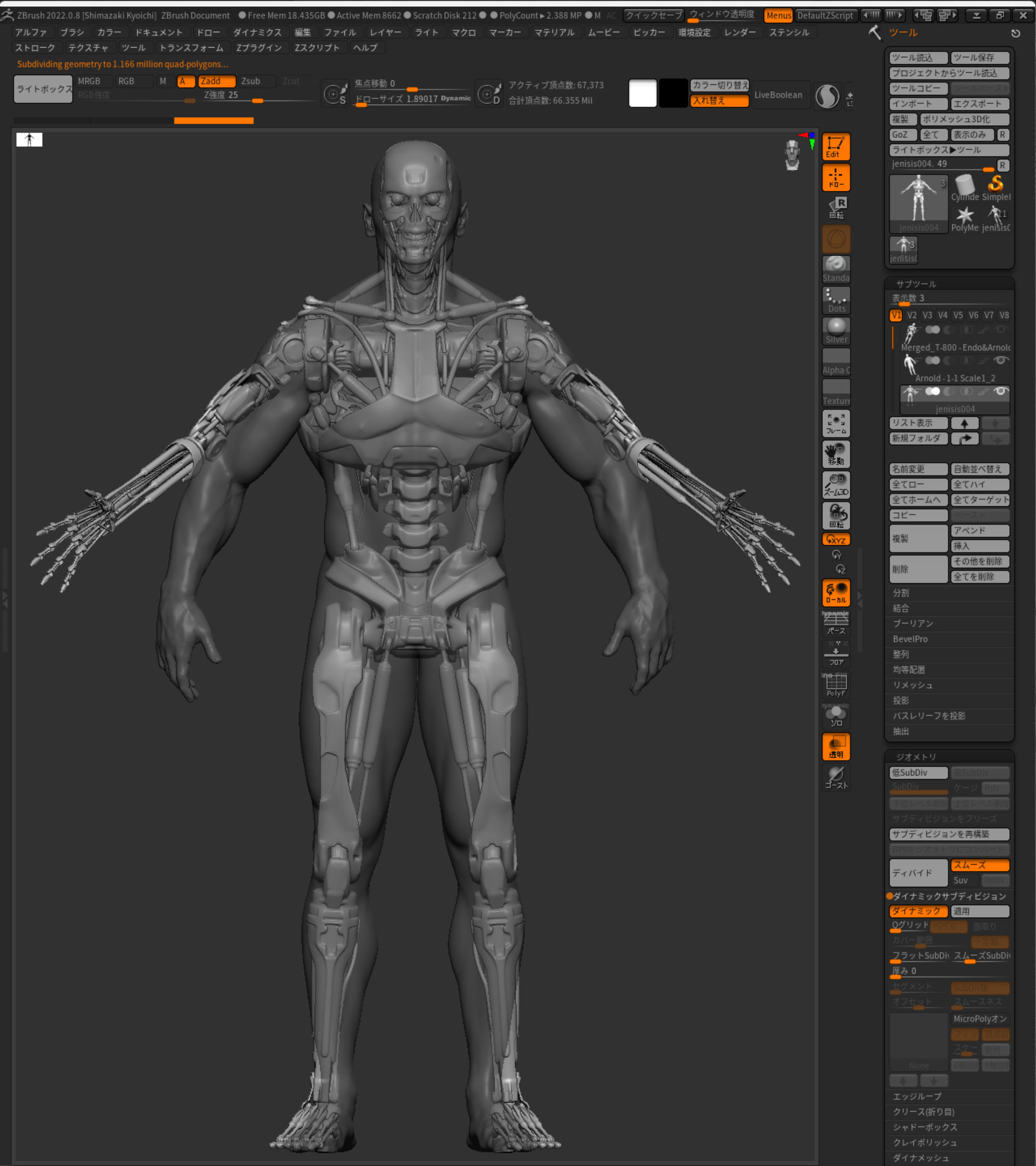Adjust the Z Intensity (Z強度) slider

pos(258,96)
